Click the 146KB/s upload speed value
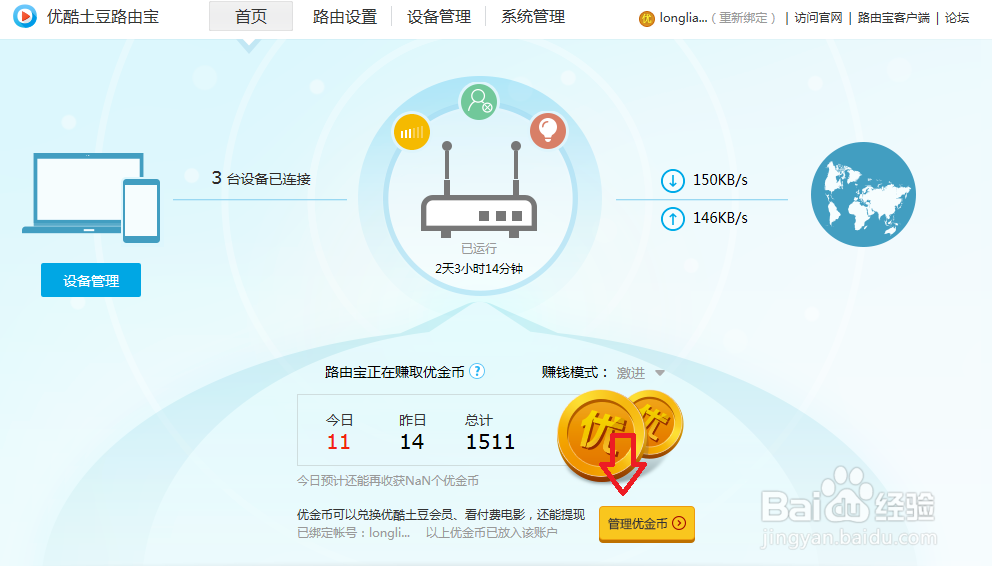Viewport: 992px width, 572px height. point(720,218)
